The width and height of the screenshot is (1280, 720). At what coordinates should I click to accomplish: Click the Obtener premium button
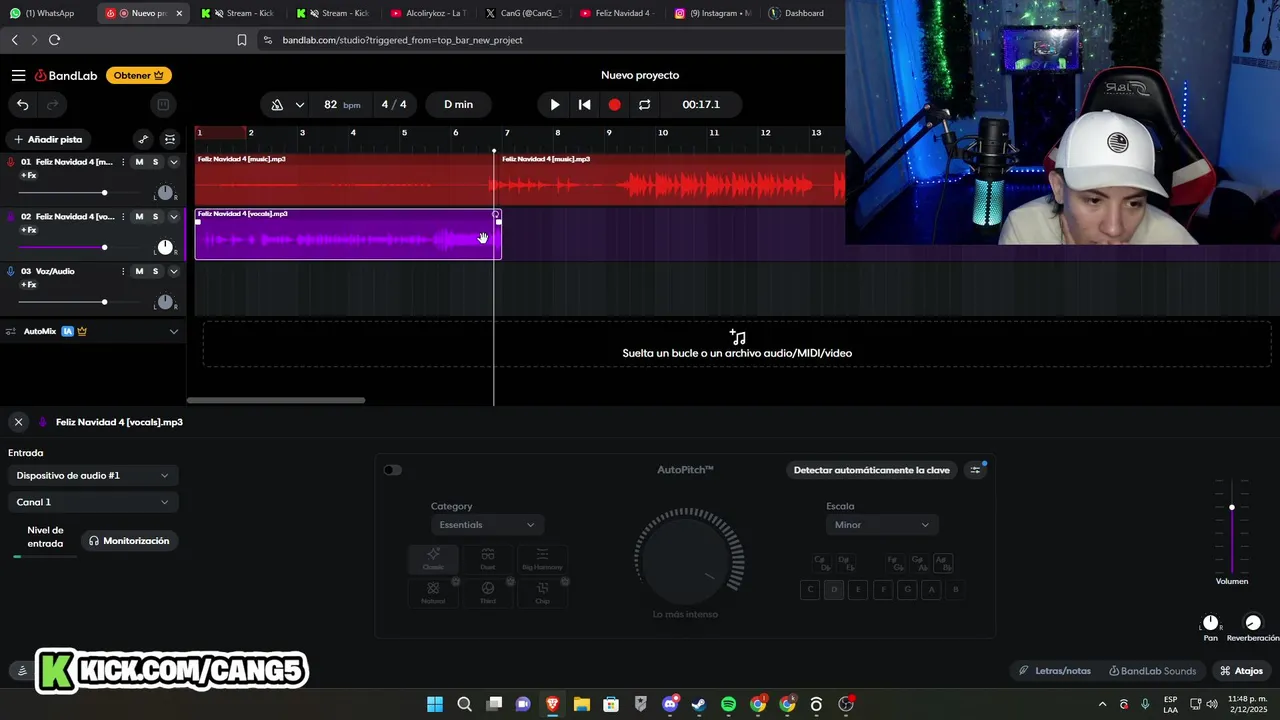[x=139, y=75]
